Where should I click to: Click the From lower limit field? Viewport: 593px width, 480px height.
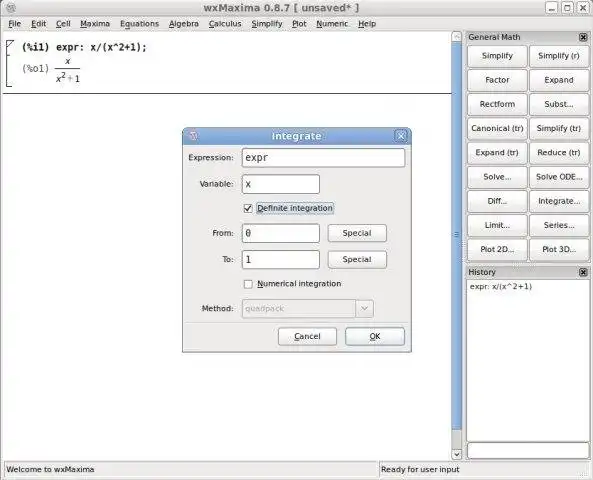coord(281,233)
